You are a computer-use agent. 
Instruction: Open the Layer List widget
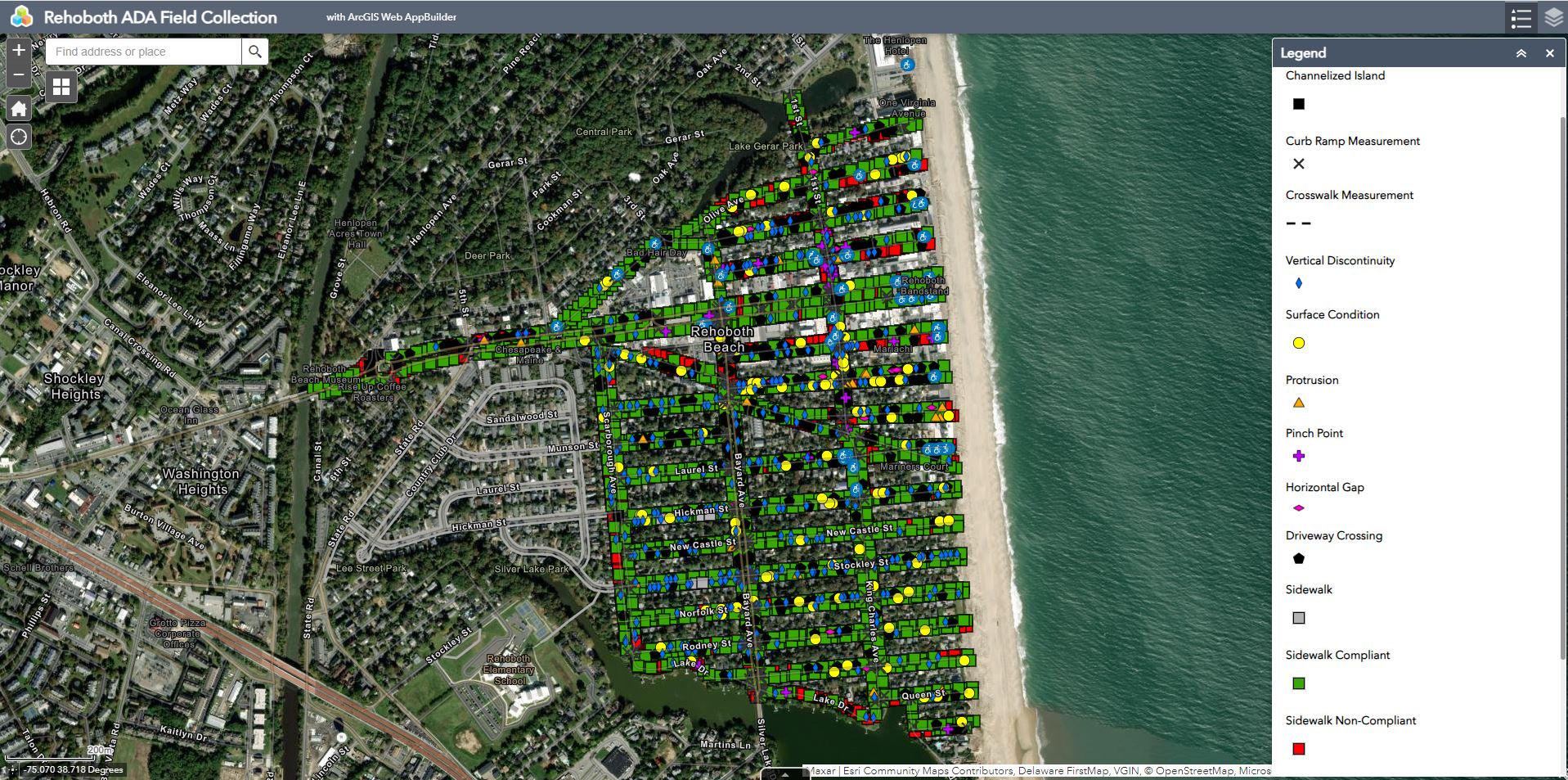(x=1553, y=17)
